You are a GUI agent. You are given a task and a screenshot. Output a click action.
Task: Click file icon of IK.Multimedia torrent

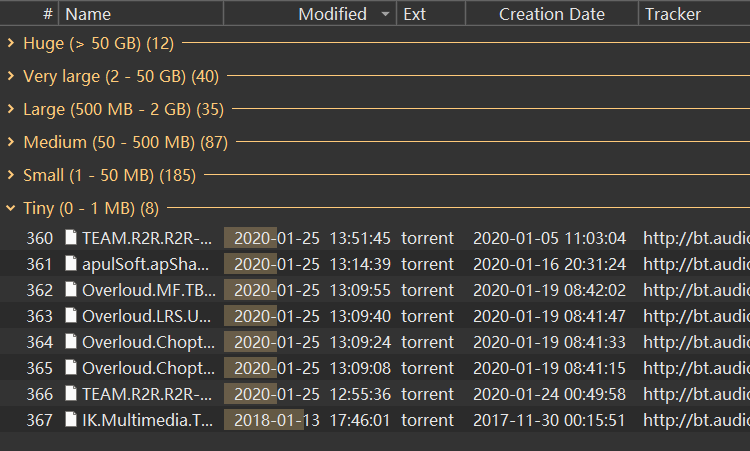point(71,420)
